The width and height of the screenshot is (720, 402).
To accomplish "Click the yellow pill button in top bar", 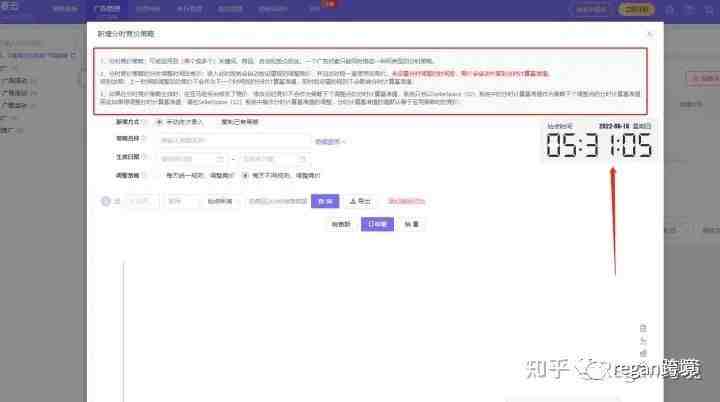I will [x=636, y=9].
